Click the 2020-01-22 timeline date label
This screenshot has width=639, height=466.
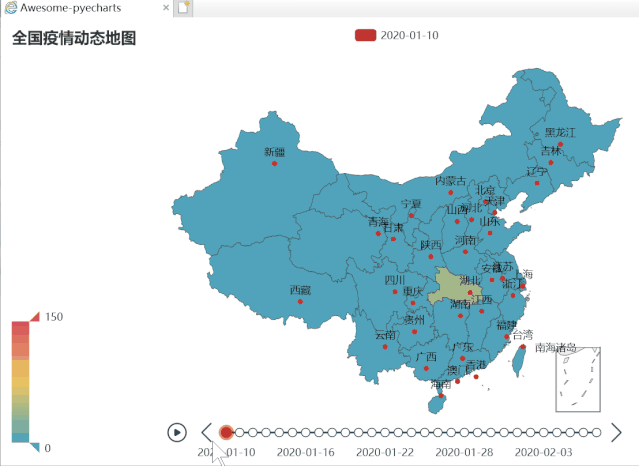coord(385,452)
